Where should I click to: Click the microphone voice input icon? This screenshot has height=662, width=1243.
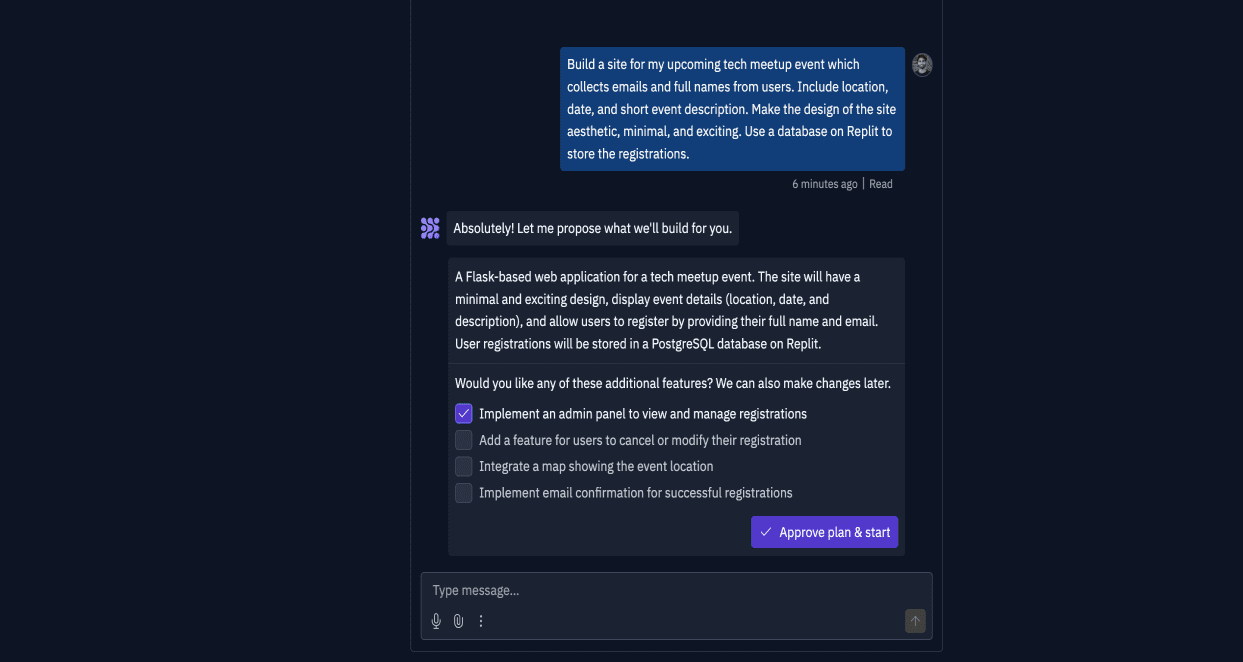point(436,621)
